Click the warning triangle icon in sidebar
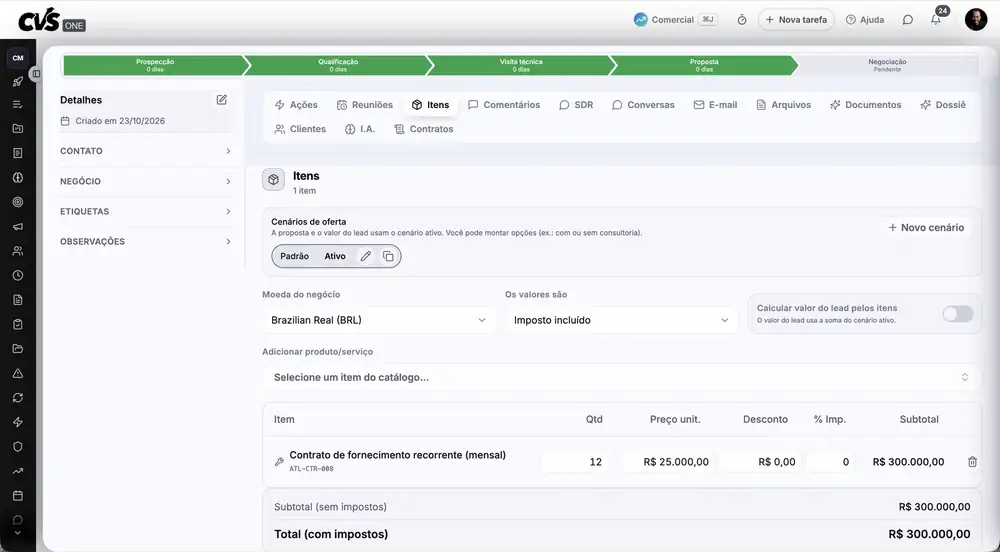The height and width of the screenshot is (552, 1000). (x=18, y=374)
